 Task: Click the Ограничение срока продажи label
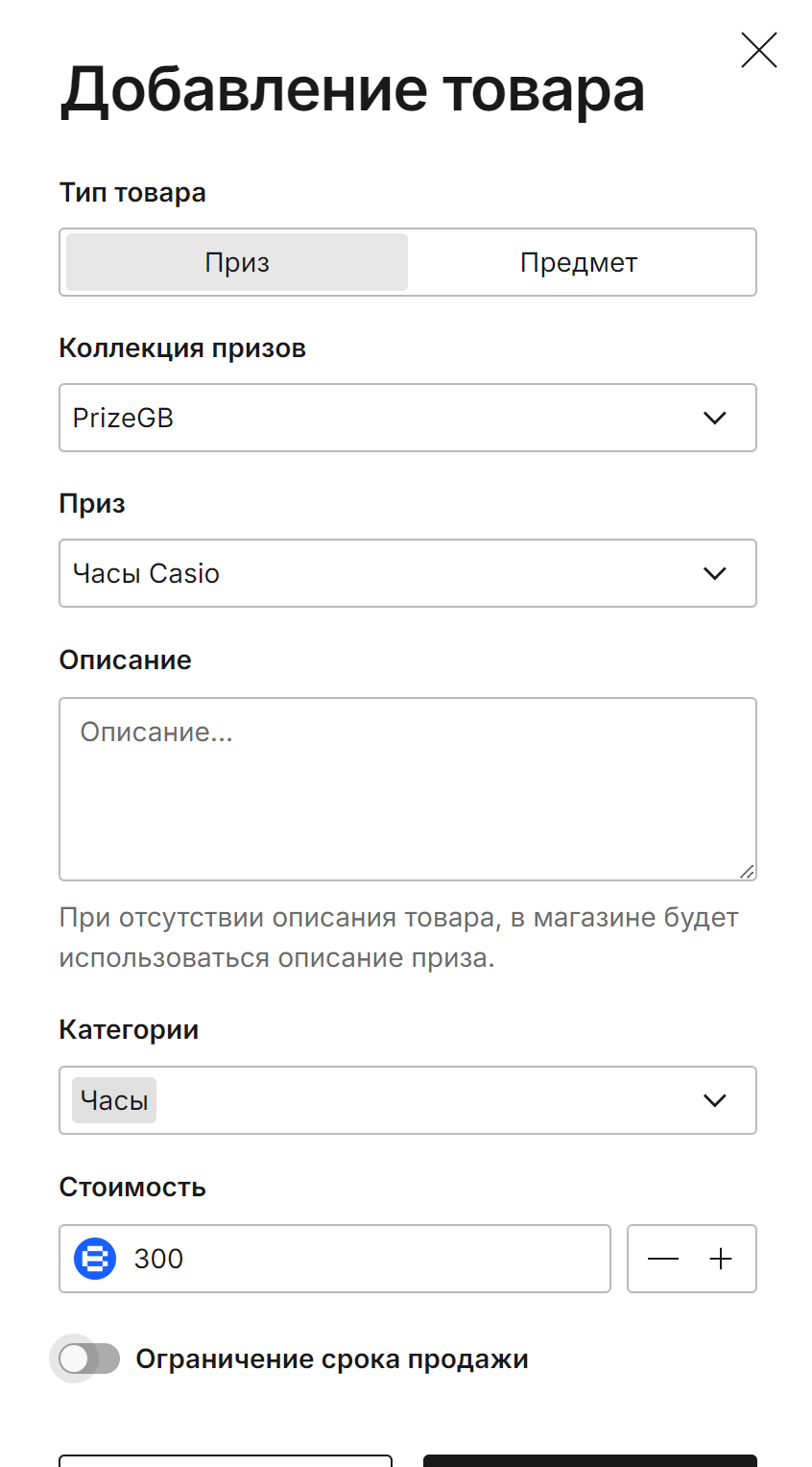pos(332,1359)
